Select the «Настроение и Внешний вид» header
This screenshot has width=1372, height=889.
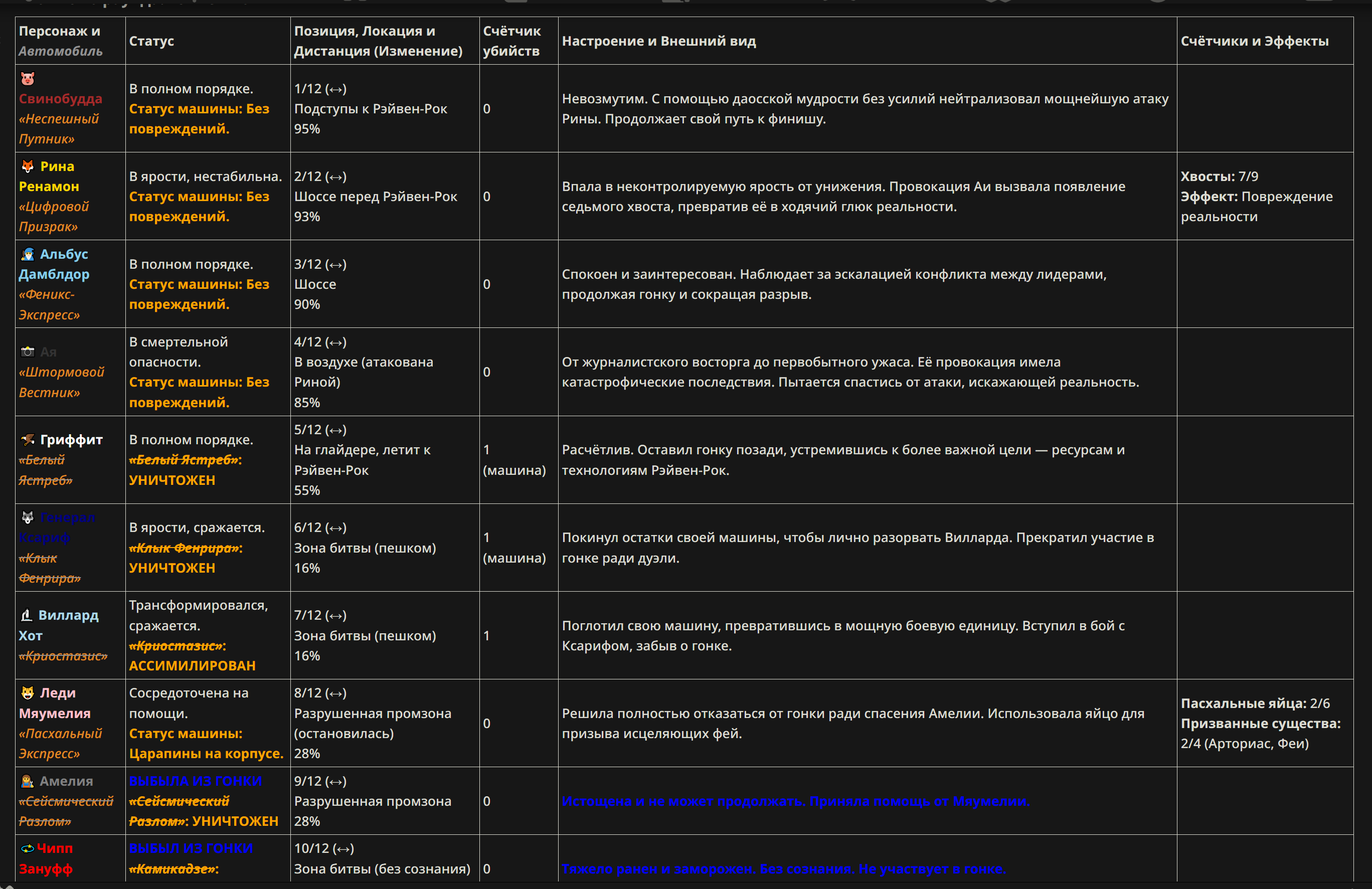(x=867, y=41)
